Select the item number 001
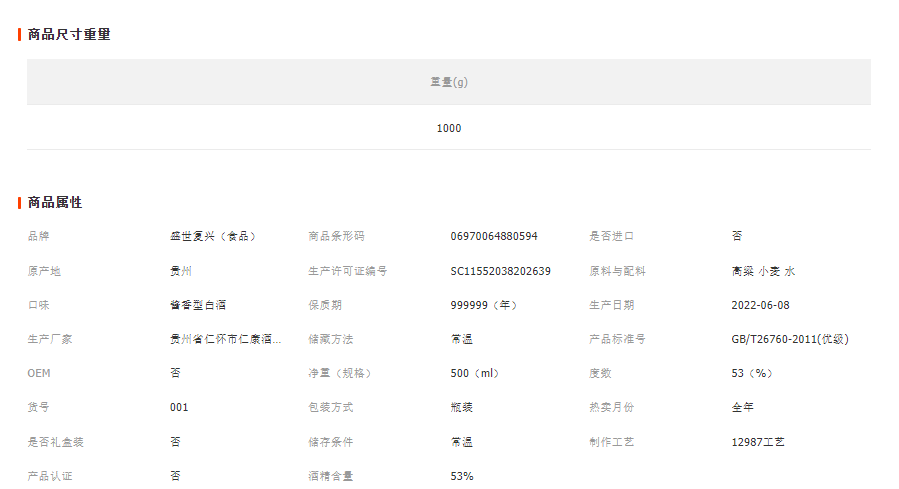 [x=179, y=408]
